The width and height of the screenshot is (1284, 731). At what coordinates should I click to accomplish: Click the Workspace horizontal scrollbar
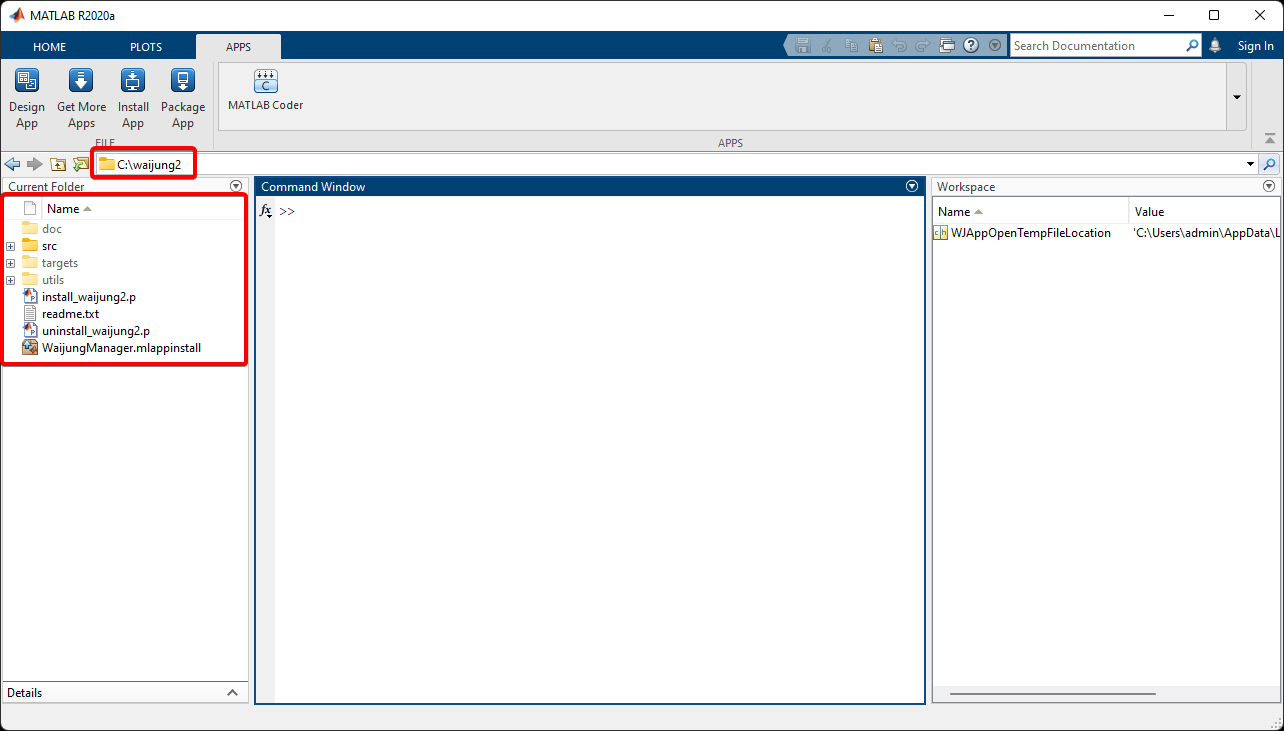pyautogui.click(x=1052, y=693)
